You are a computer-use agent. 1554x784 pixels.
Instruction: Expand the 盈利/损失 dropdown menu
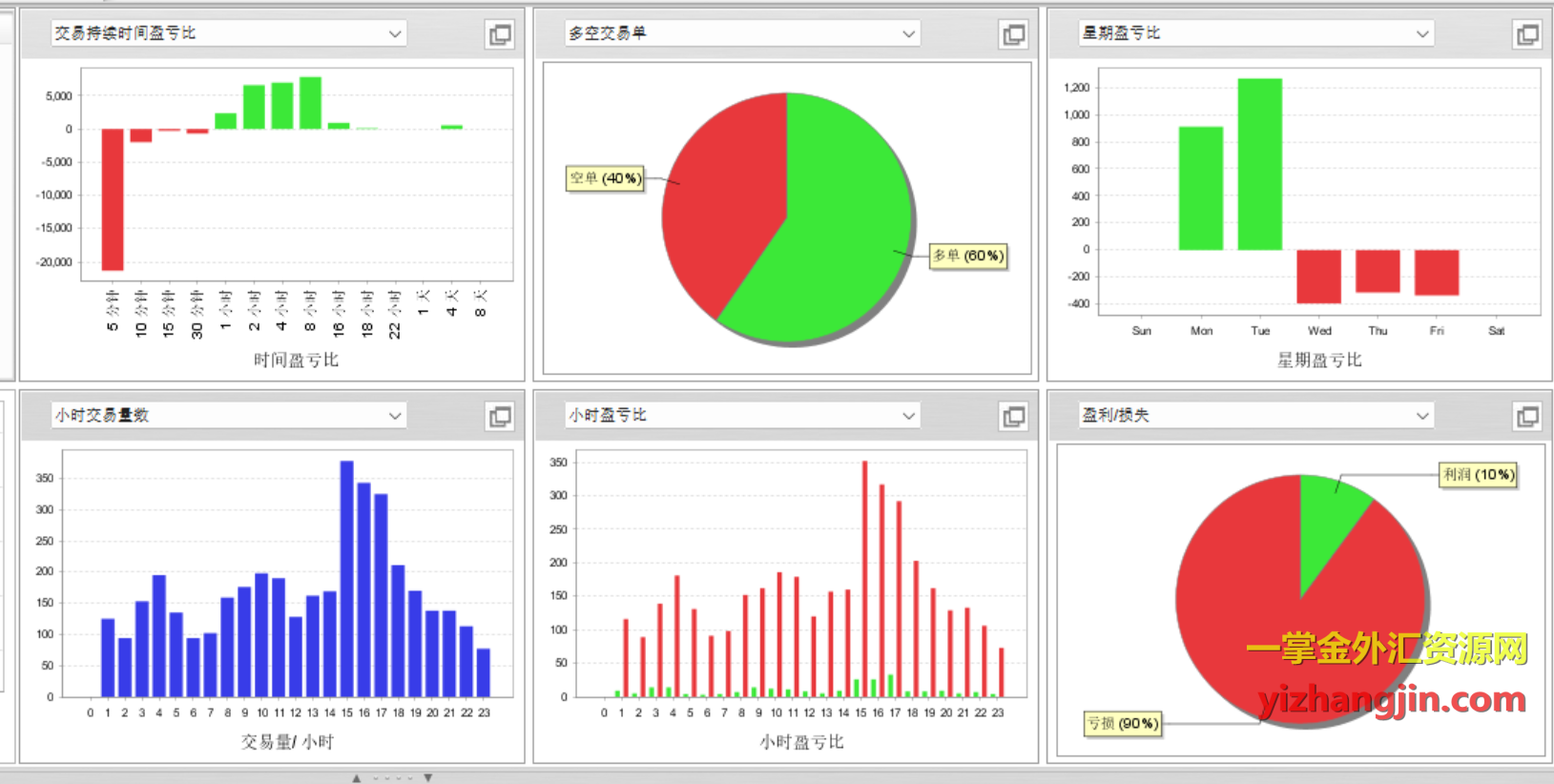(x=1421, y=416)
